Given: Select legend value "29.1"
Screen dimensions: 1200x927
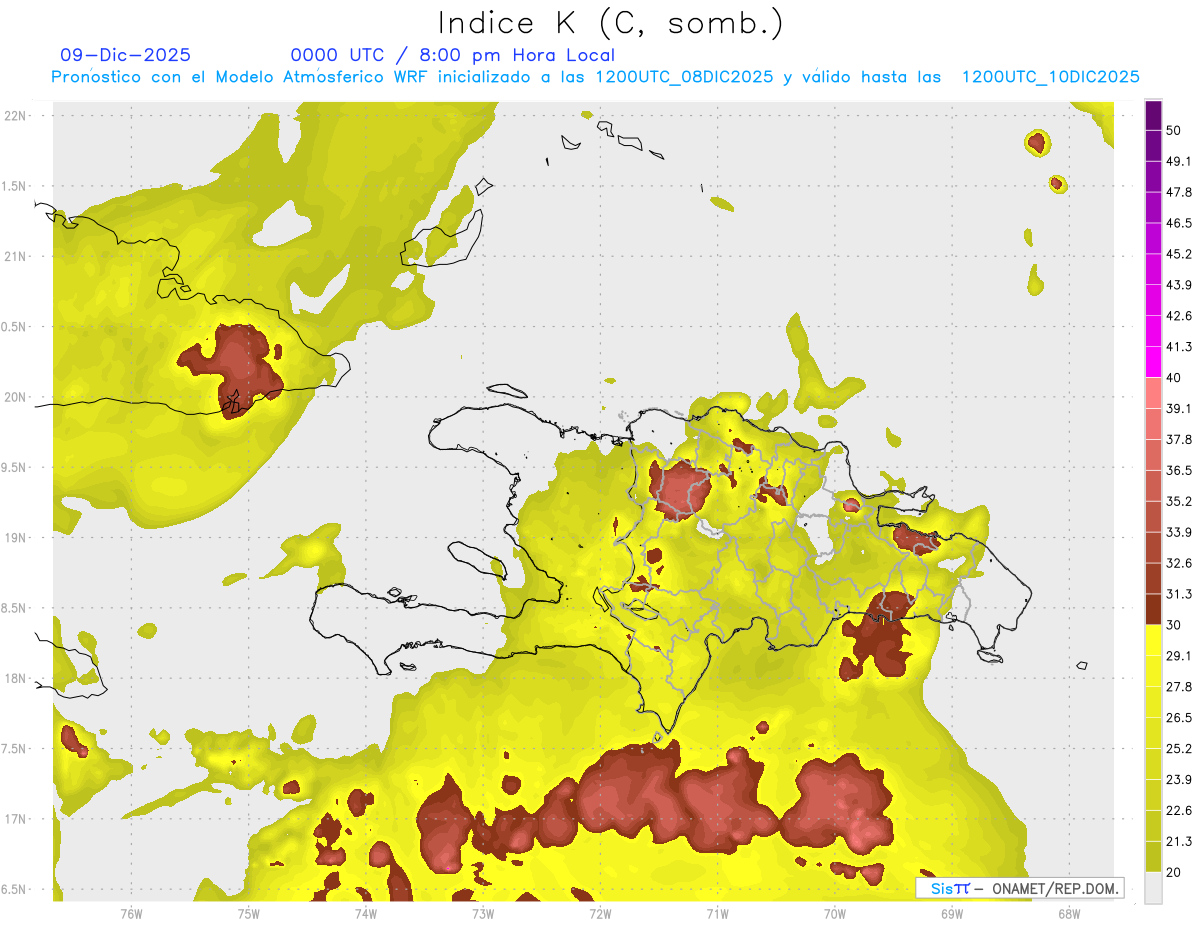Looking at the screenshot, I should pos(1179,656).
